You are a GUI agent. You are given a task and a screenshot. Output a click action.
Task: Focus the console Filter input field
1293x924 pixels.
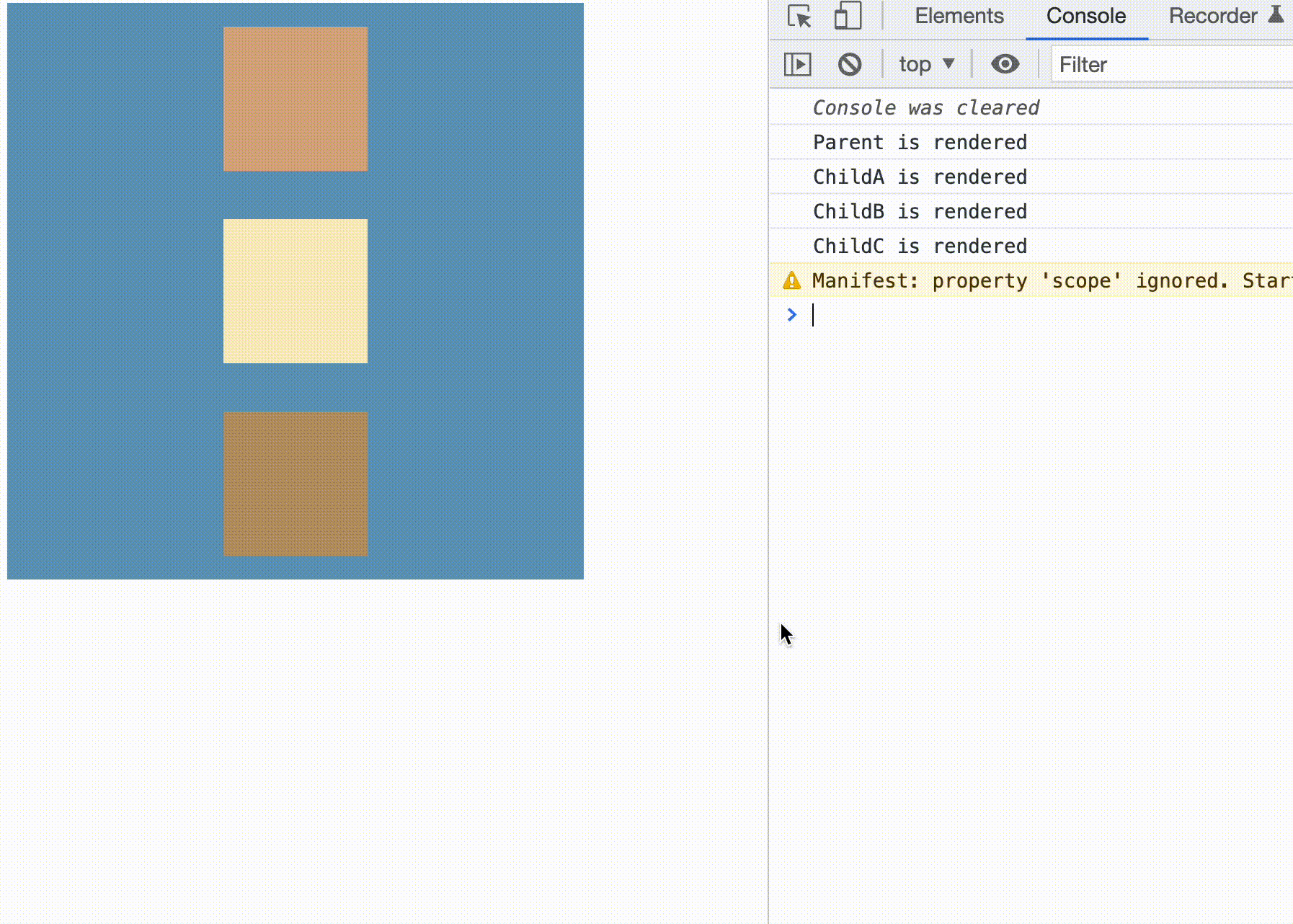(x=1168, y=64)
